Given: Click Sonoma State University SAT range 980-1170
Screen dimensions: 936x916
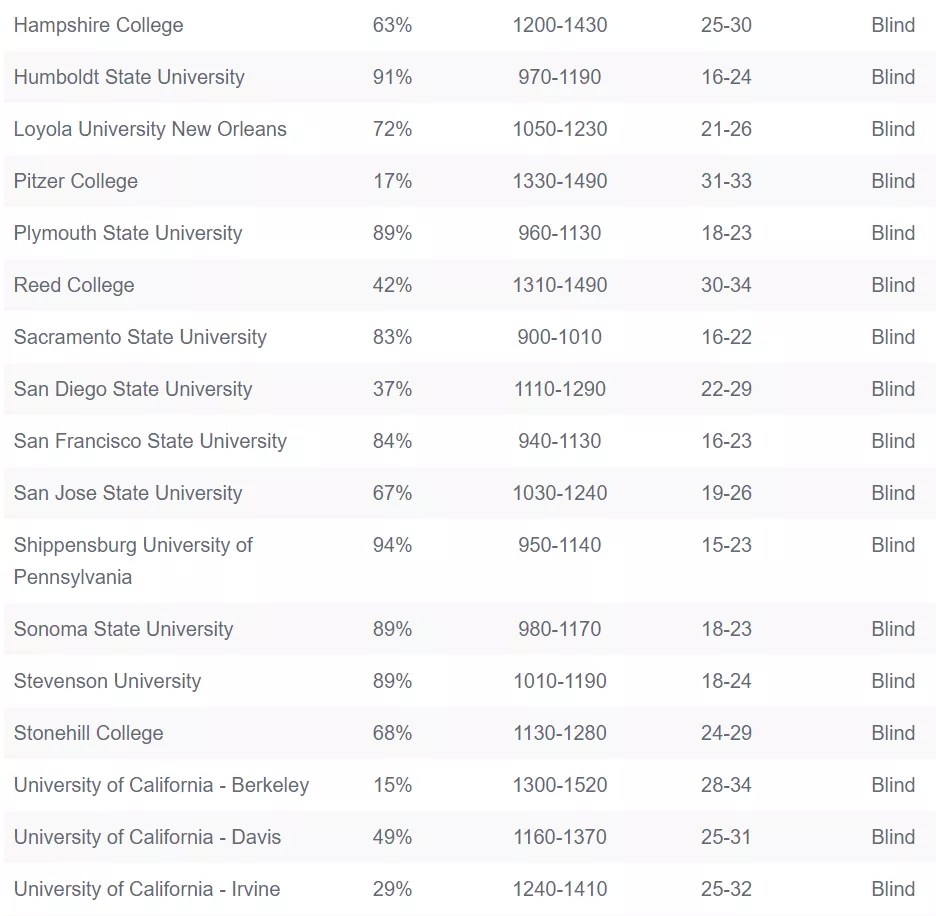Looking at the screenshot, I should pos(559,629).
